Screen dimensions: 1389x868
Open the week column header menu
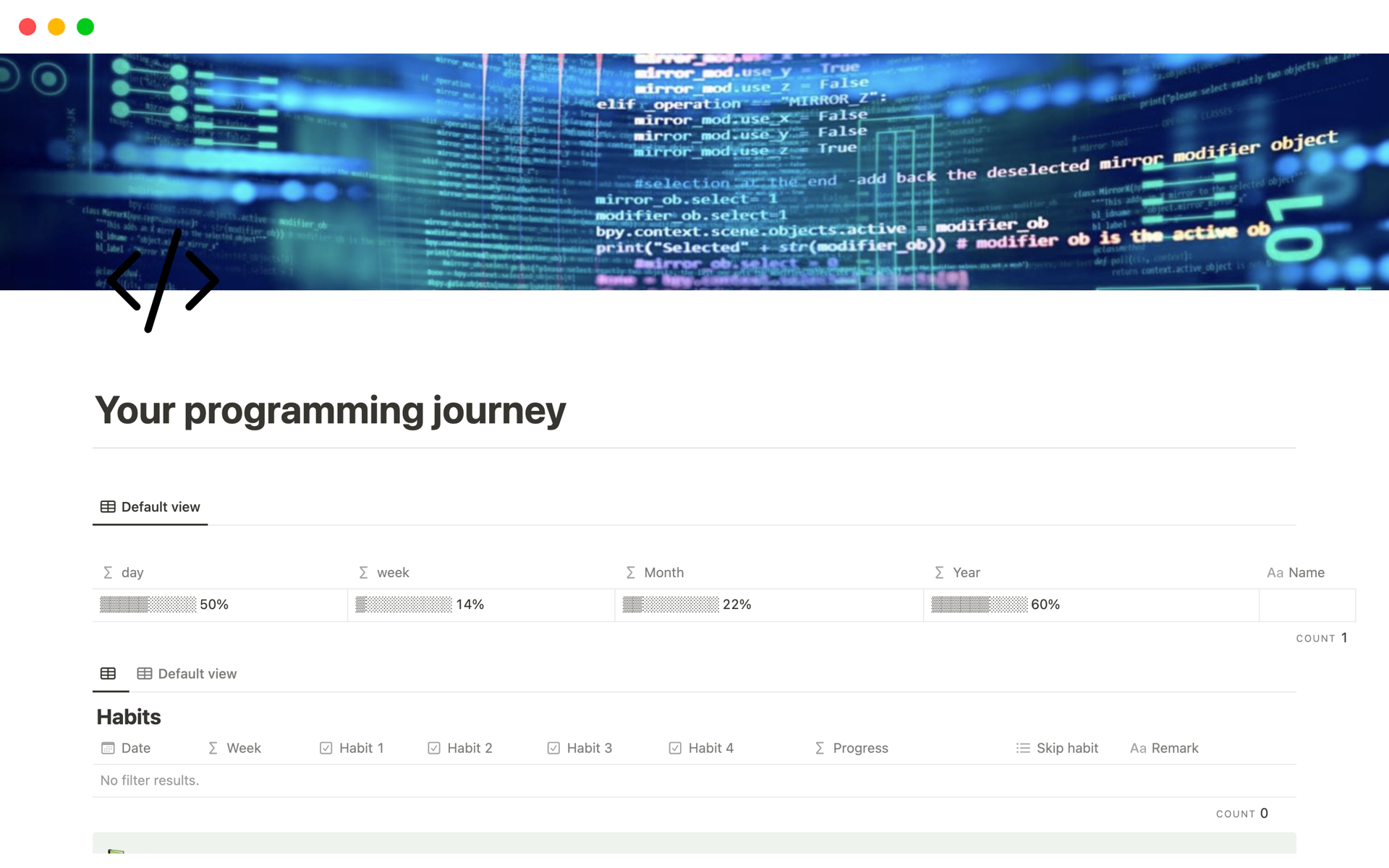[x=393, y=572]
